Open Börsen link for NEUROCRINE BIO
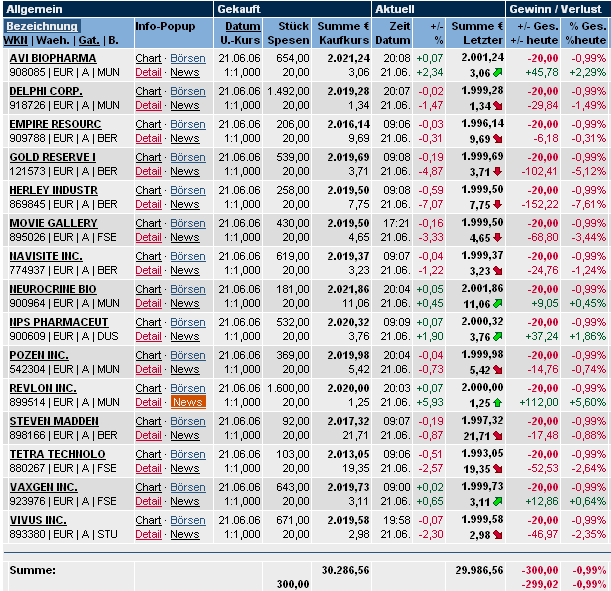The height and width of the screenshot is (591, 611). tap(188, 289)
